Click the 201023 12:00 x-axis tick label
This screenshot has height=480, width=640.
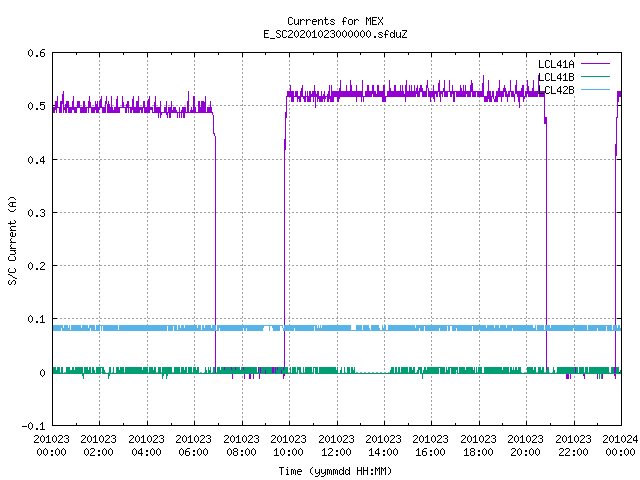pyautogui.click(x=336, y=445)
